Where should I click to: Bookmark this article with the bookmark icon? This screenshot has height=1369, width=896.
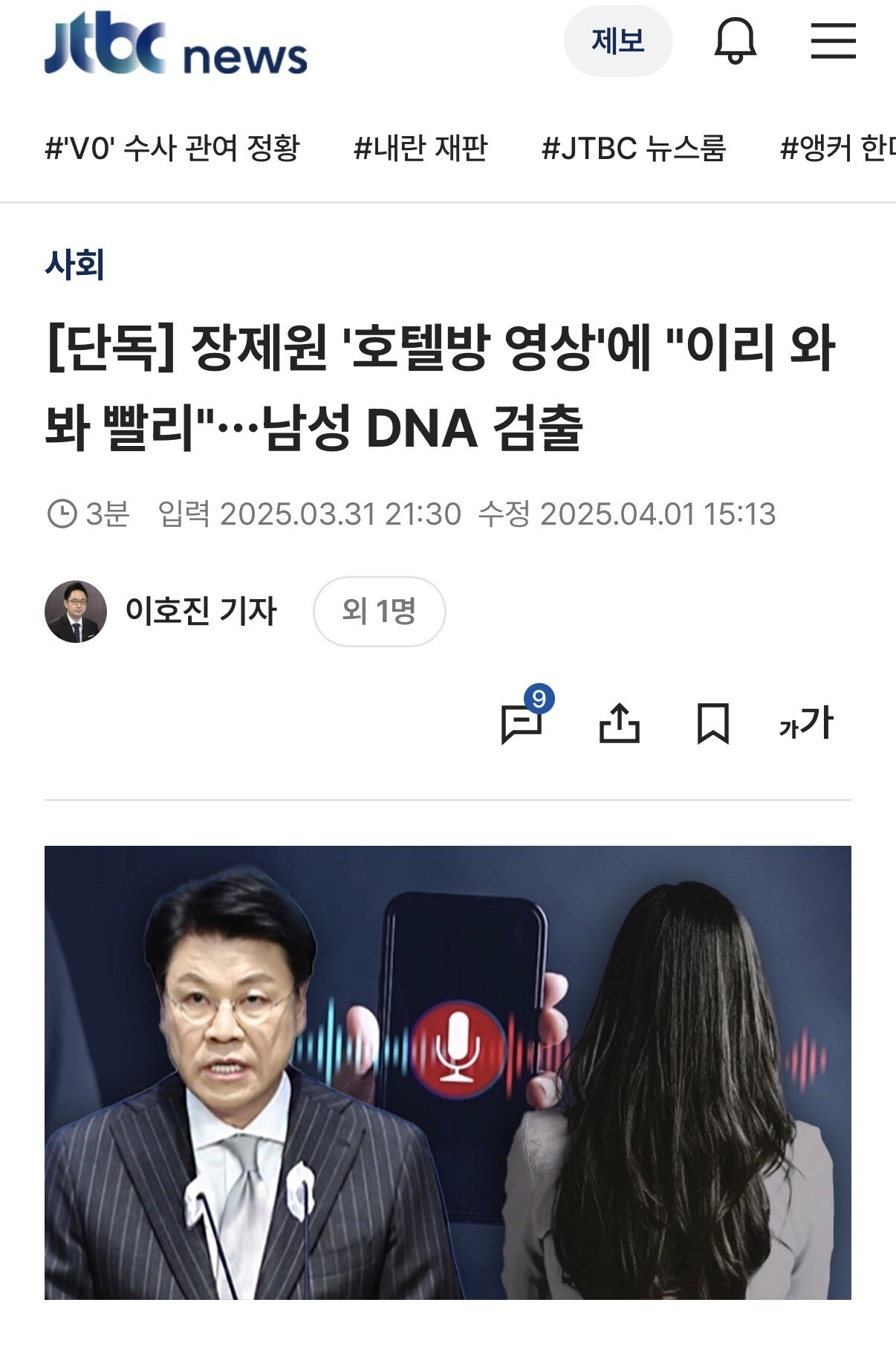coord(712,723)
